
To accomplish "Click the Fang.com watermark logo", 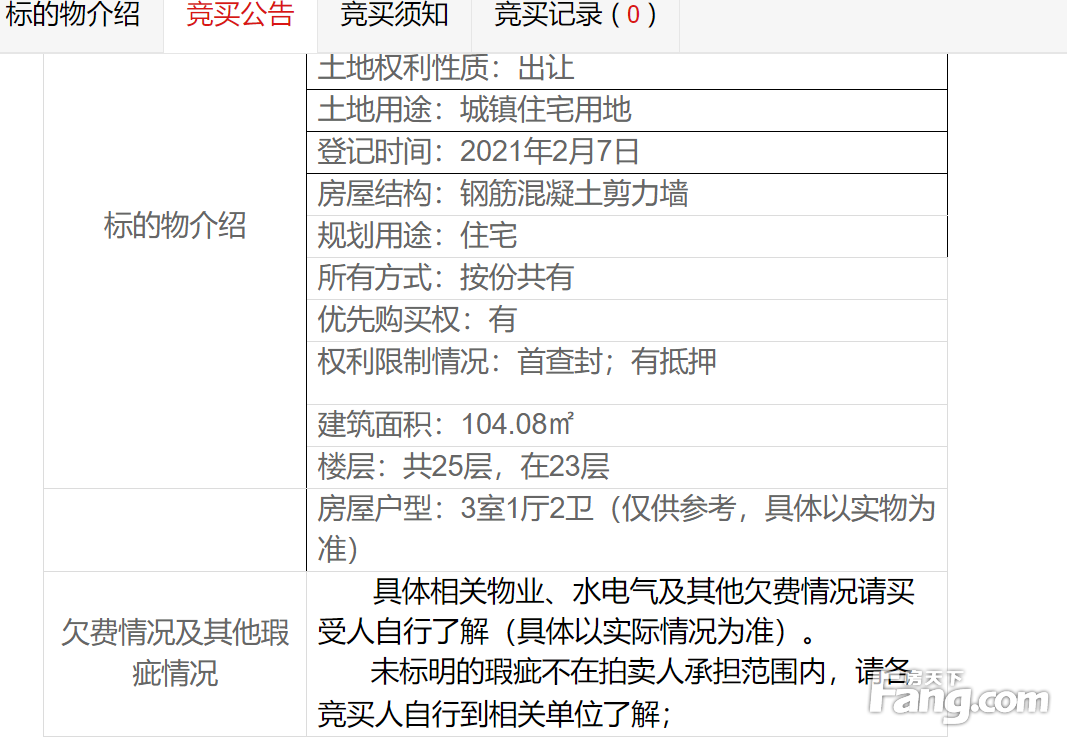I will tap(957, 697).
